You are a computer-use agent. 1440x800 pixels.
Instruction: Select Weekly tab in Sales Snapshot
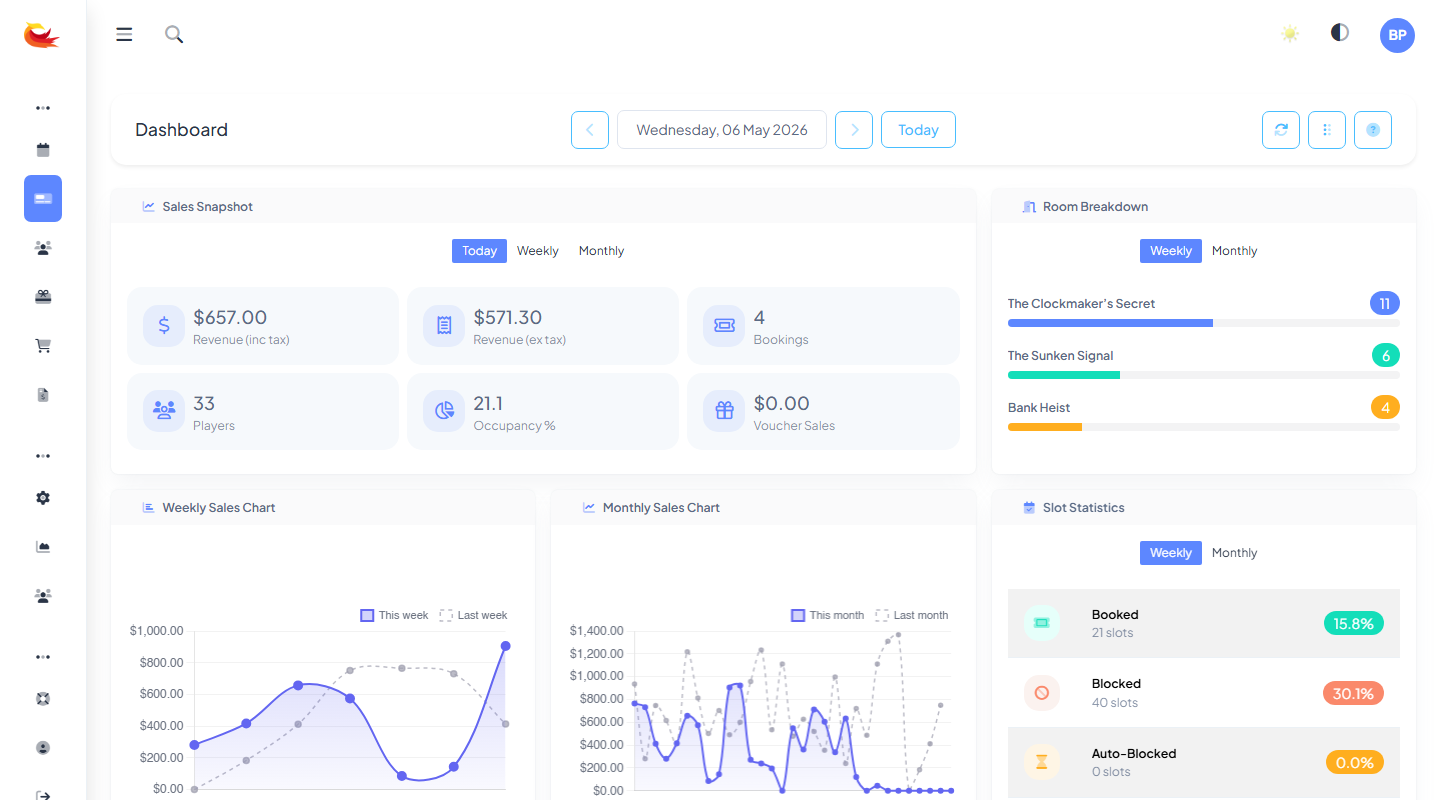coord(538,251)
